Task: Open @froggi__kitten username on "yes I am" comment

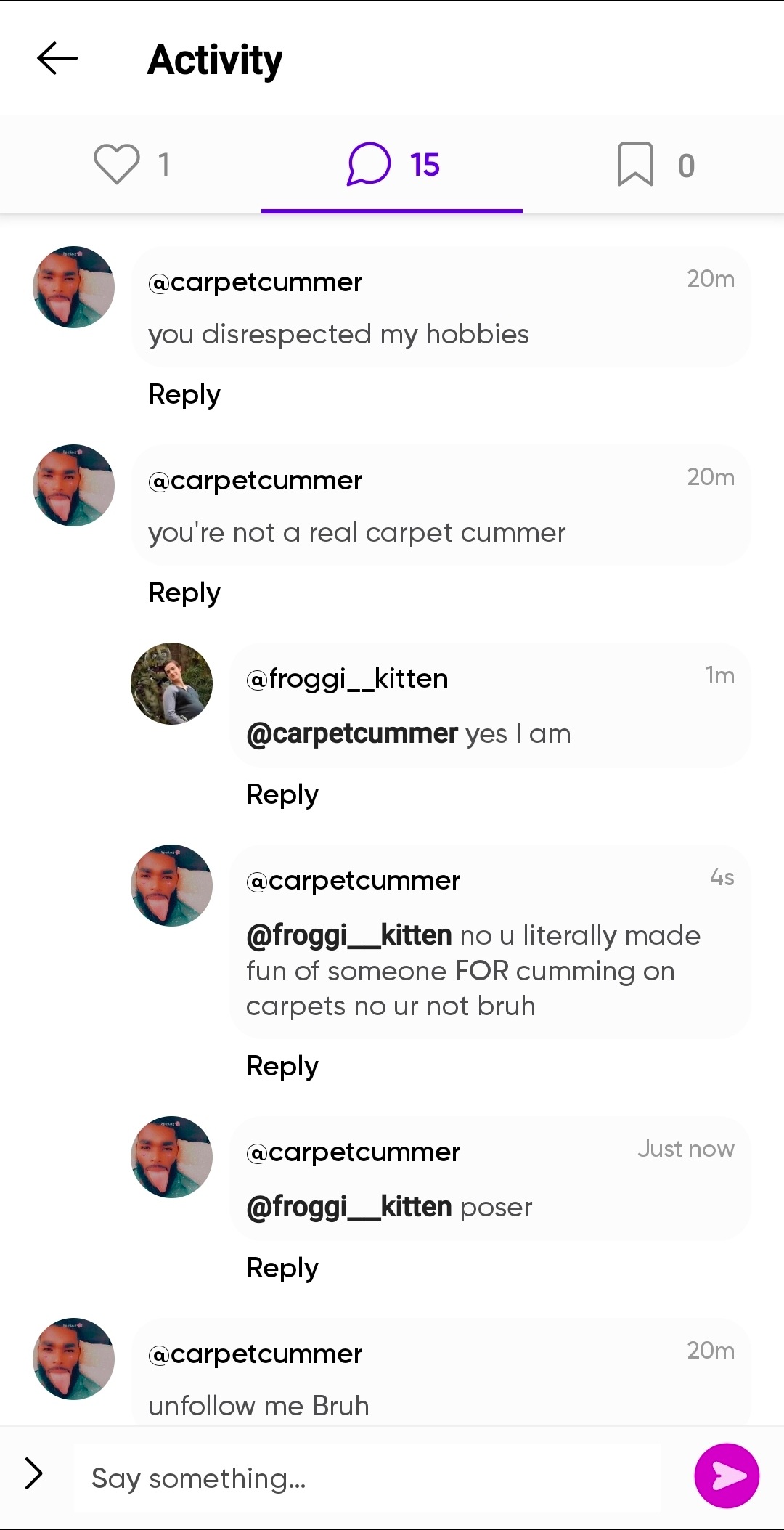Action: (x=348, y=679)
